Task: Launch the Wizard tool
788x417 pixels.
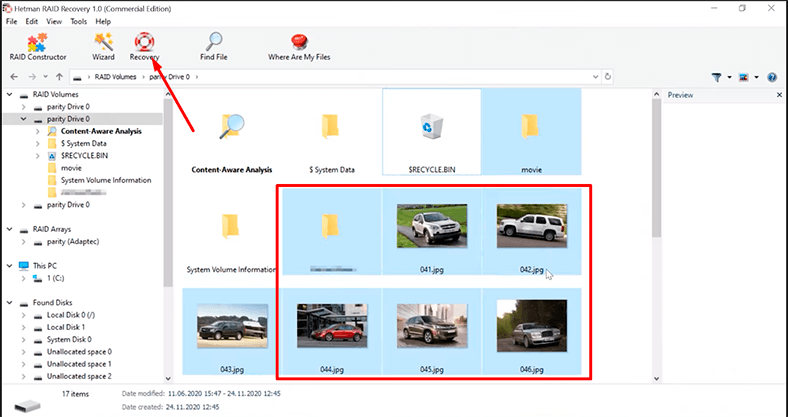Action: (104, 47)
